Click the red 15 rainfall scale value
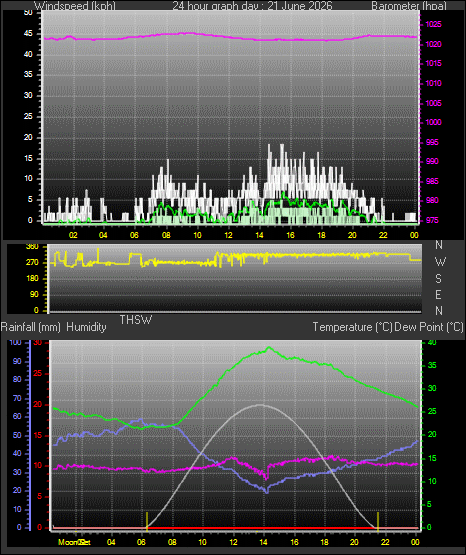The image size is (466, 555). tap(37, 436)
